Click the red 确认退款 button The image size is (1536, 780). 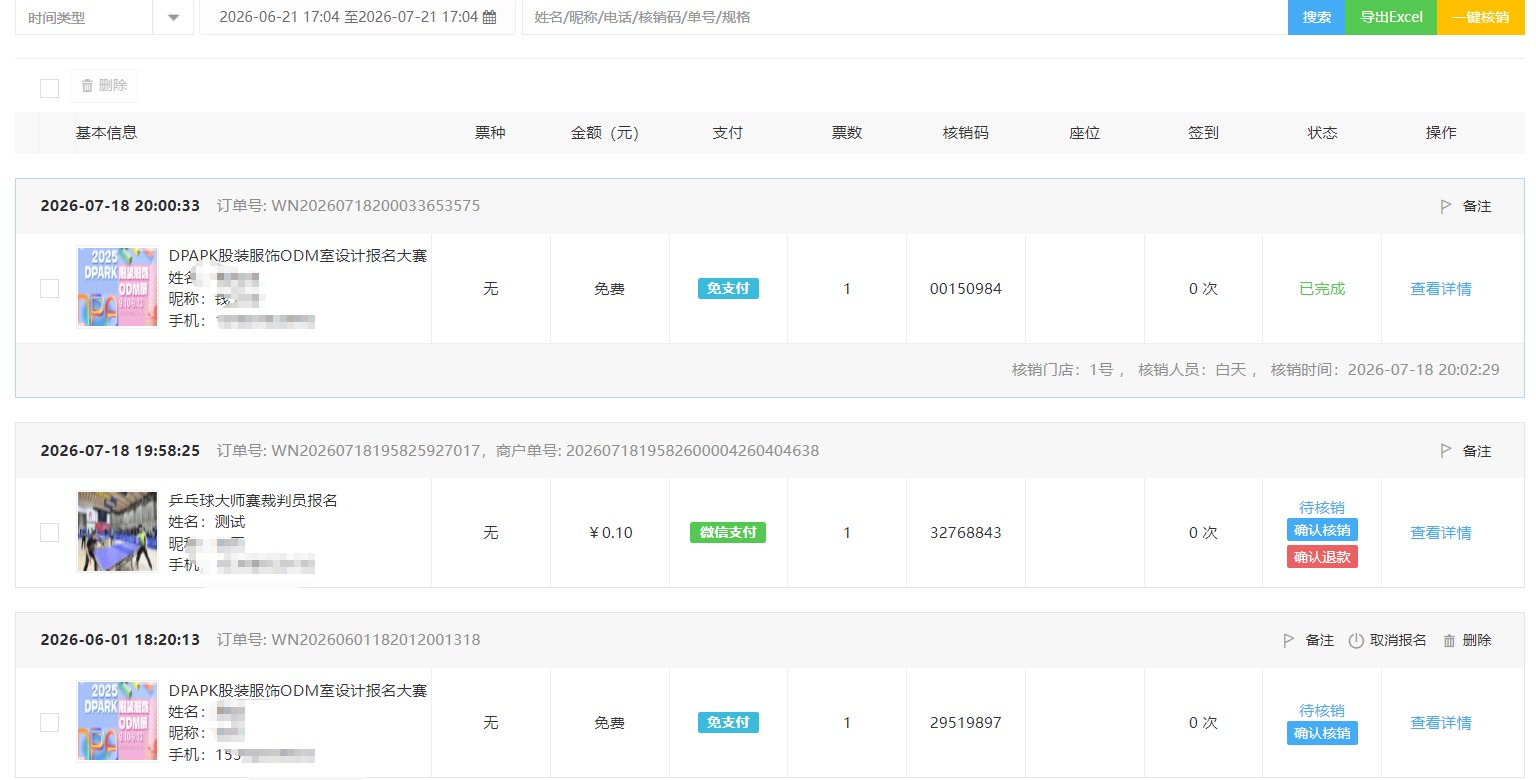pyautogui.click(x=1322, y=557)
